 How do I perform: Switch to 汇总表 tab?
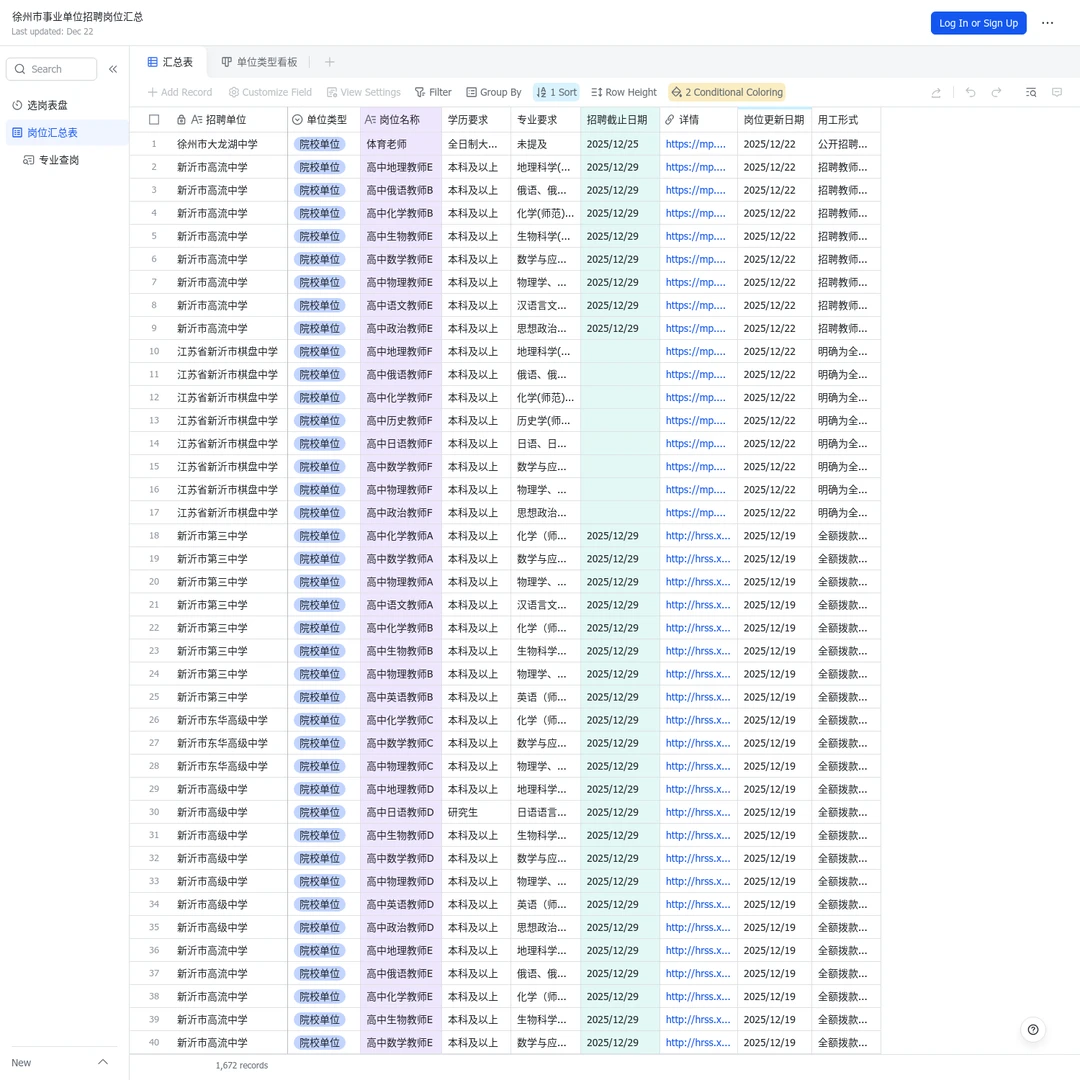(x=170, y=62)
